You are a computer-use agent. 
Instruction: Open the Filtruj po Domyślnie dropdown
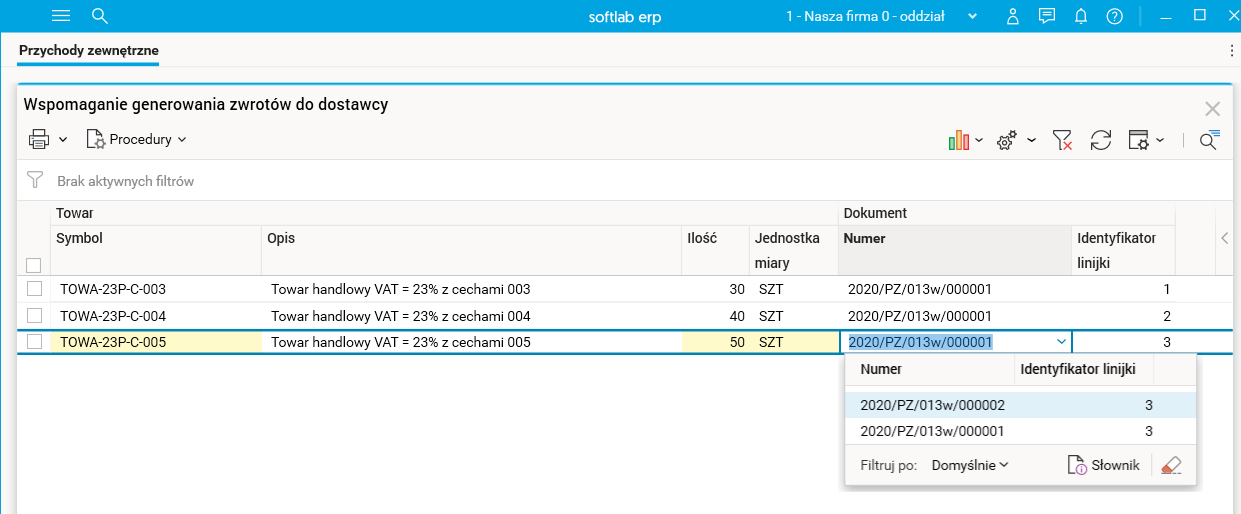tap(970, 465)
